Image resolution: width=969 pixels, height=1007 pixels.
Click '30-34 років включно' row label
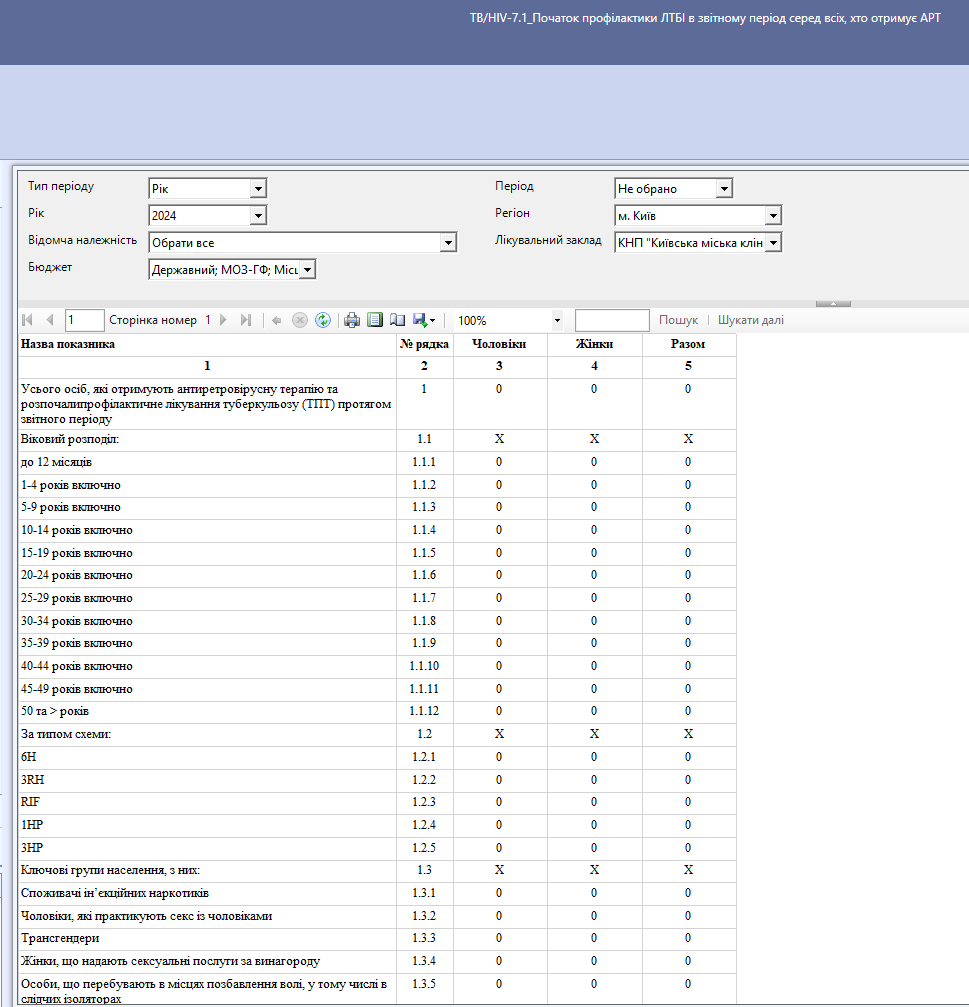coord(76,621)
